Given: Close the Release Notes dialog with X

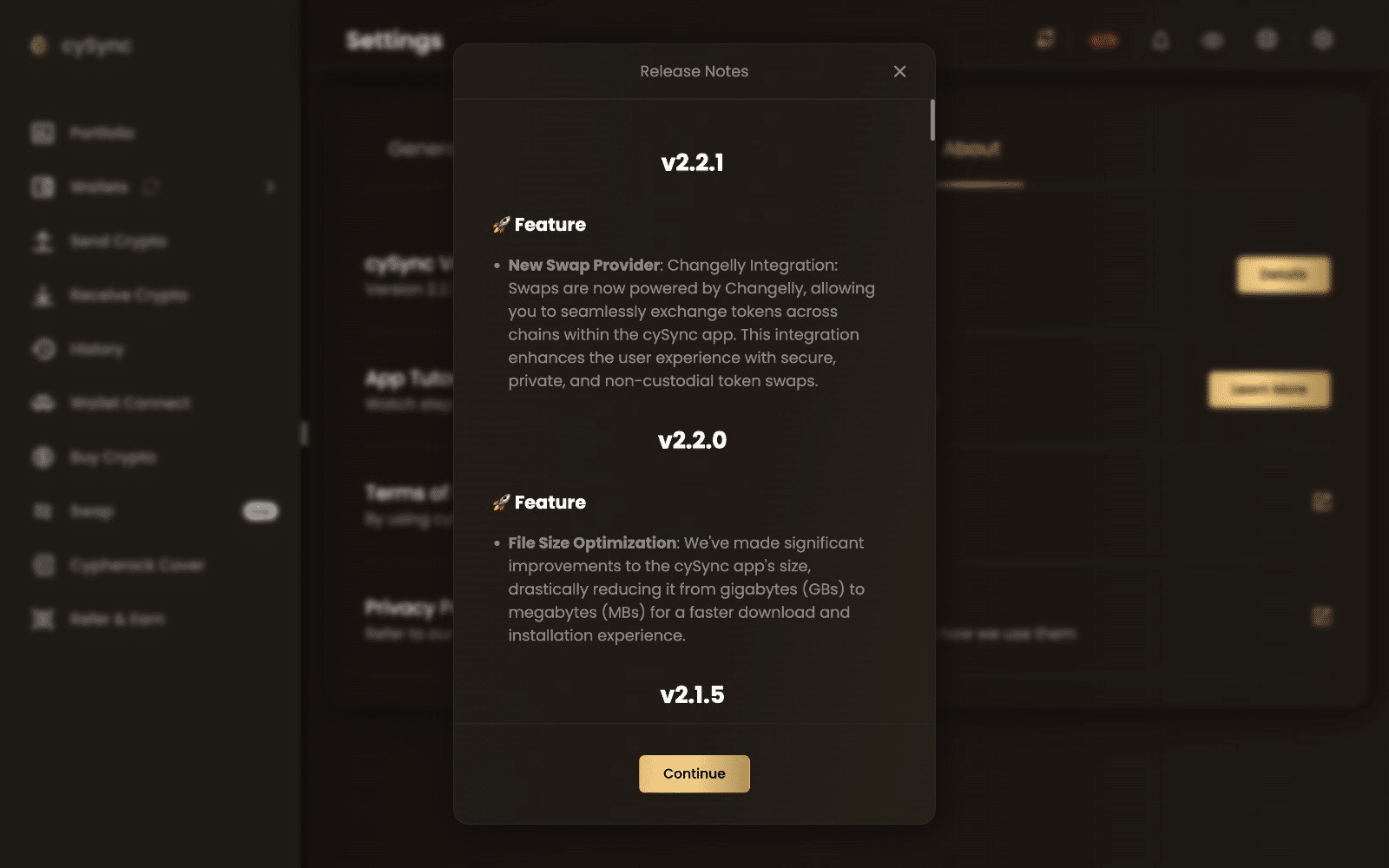Looking at the screenshot, I should [899, 71].
